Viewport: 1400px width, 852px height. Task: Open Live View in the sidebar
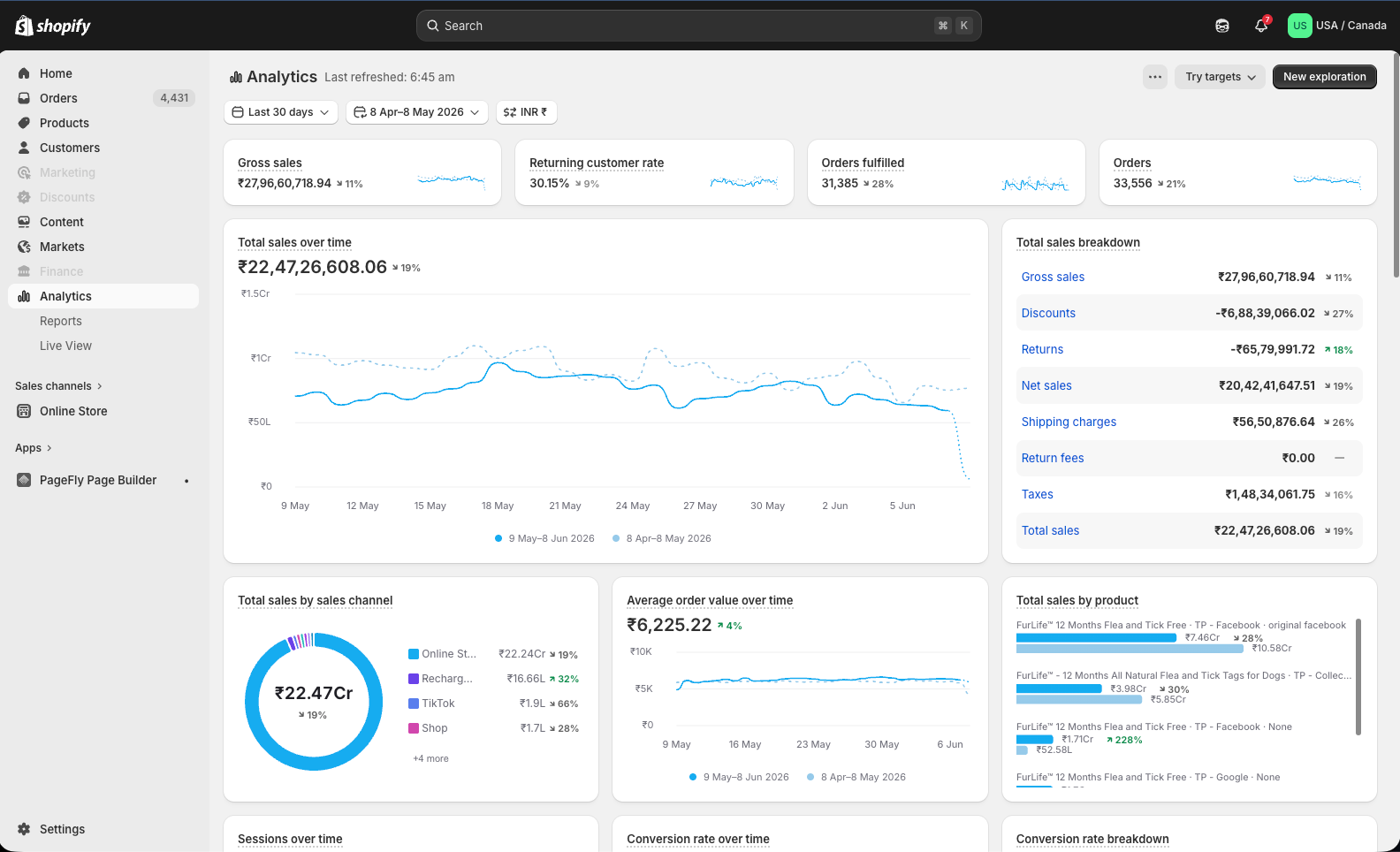[65, 346]
